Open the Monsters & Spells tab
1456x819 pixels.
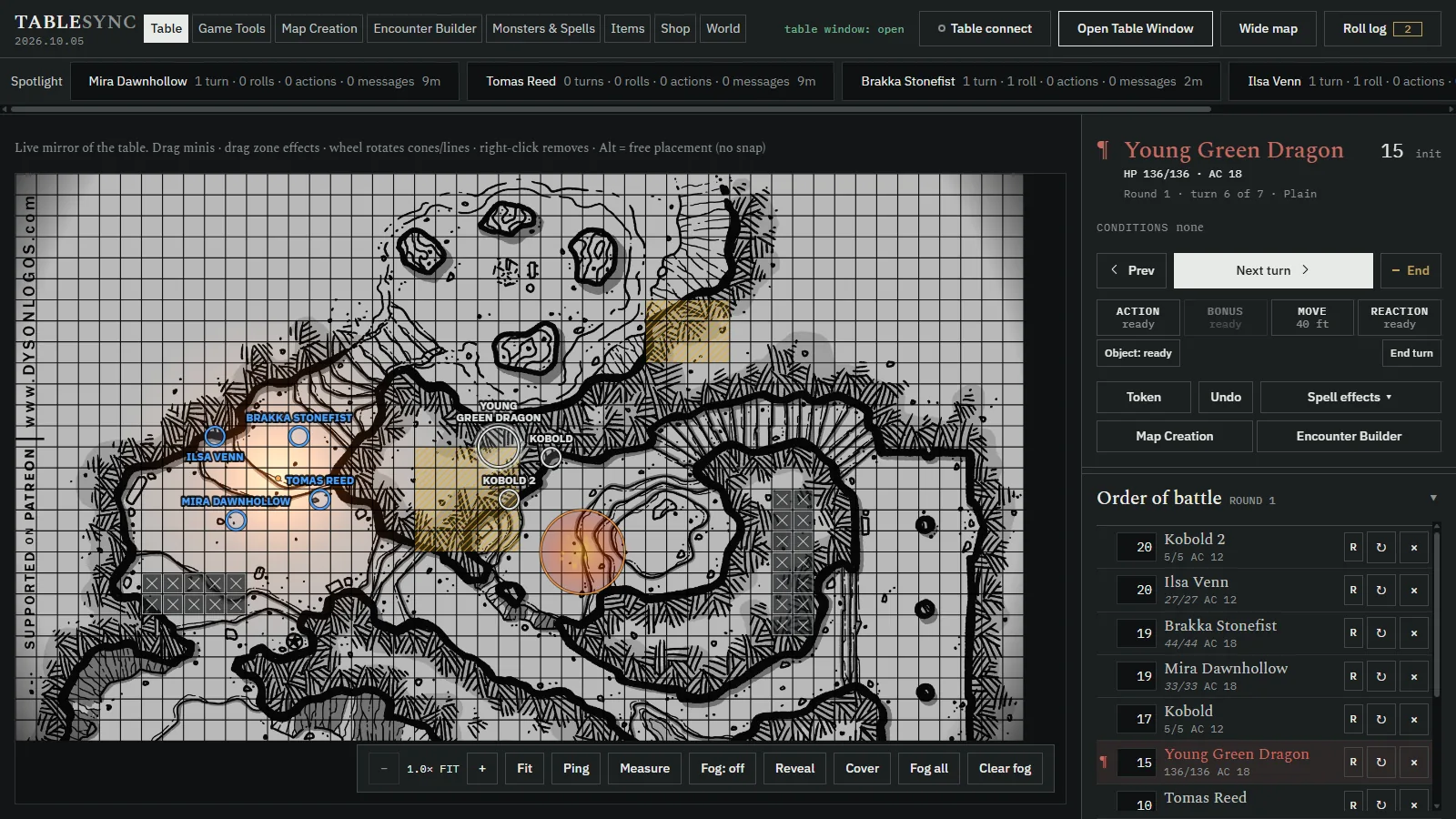[x=543, y=28]
